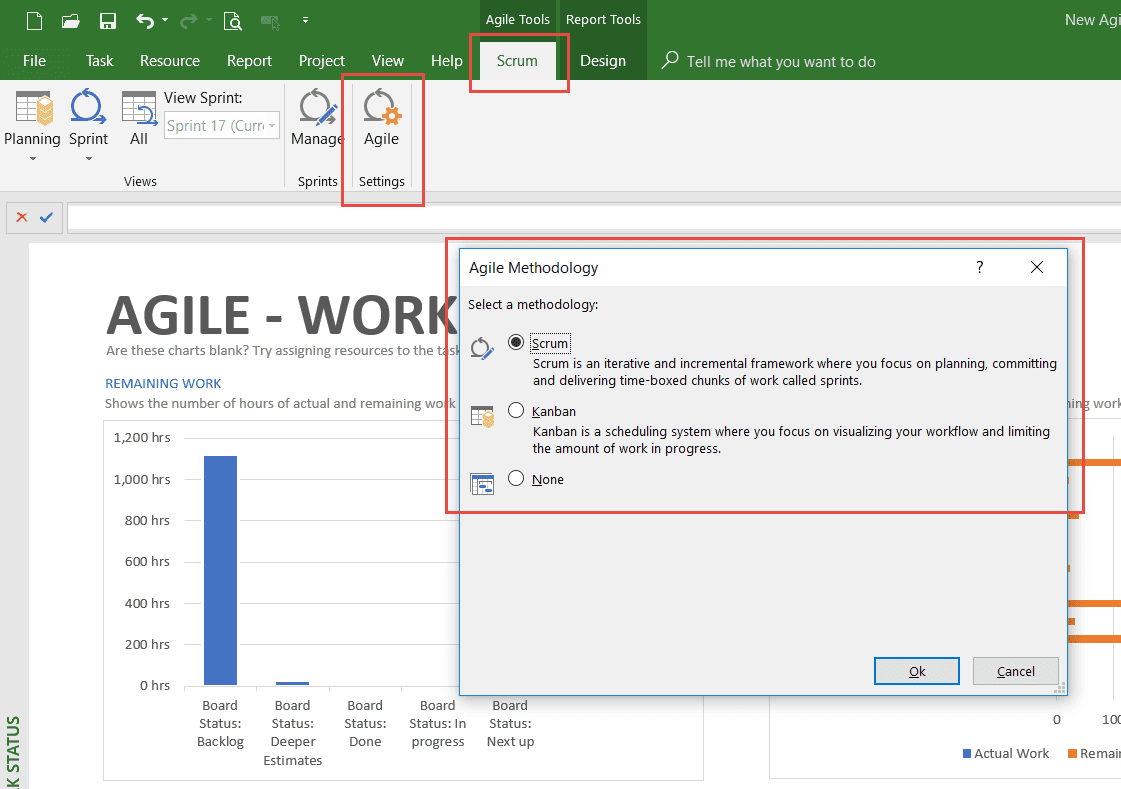1121x789 pixels.
Task: Click the blue Backlog bar in the chart
Action: click(220, 570)
